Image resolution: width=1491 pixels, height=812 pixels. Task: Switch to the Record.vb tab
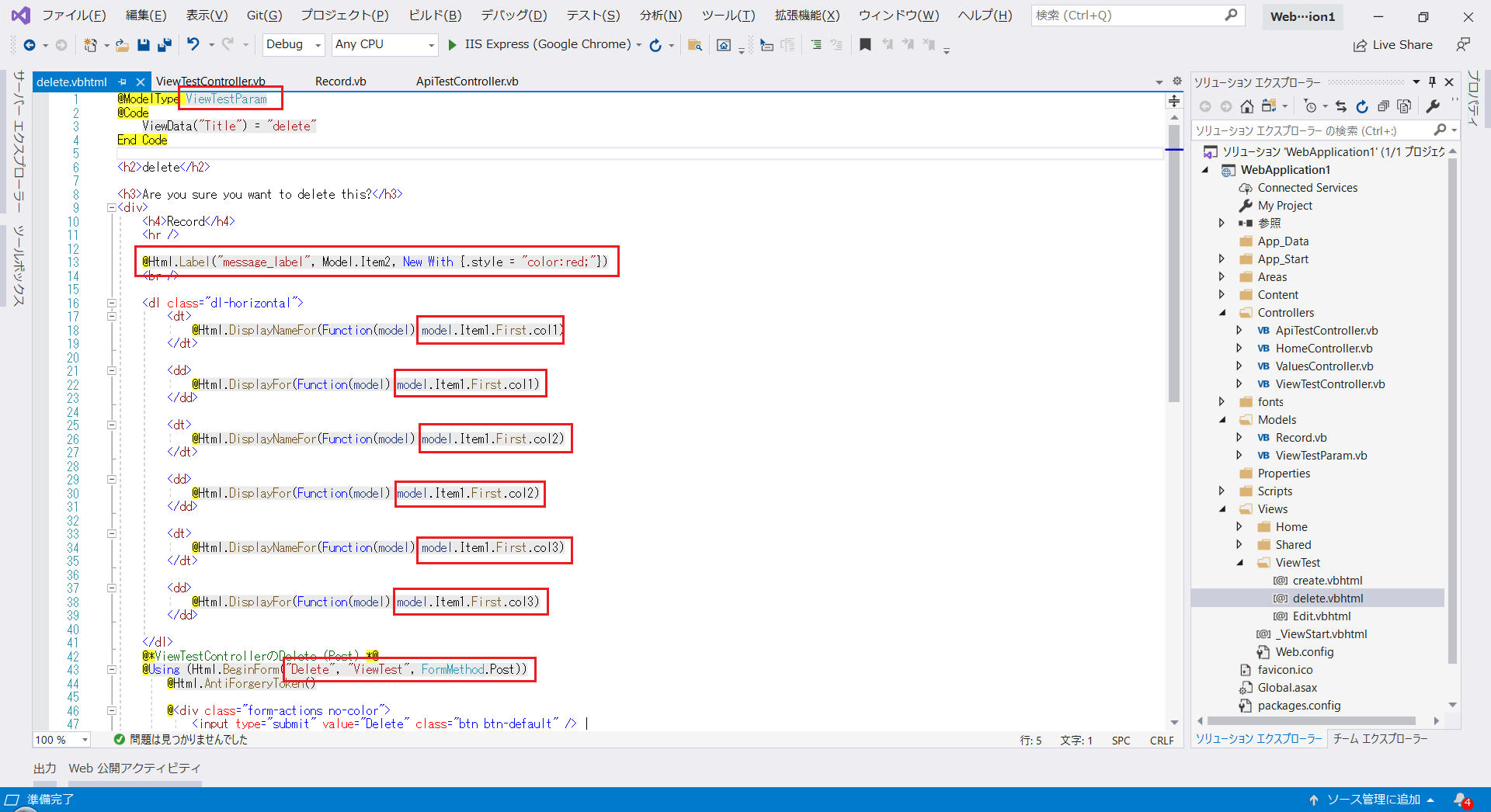click(340, 81)
